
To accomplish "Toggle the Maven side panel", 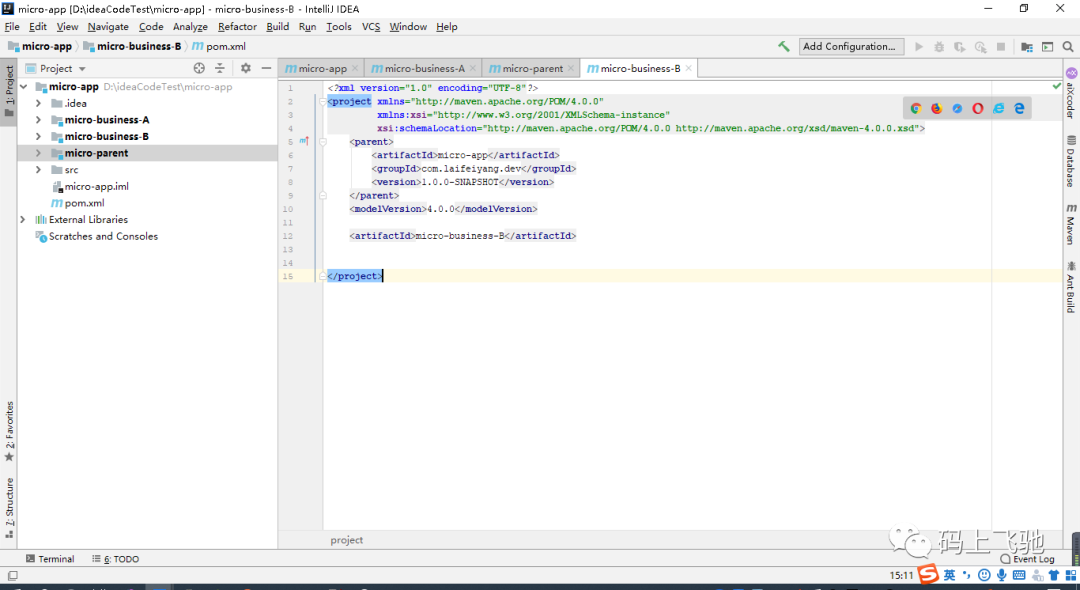I will [1071, 224].
